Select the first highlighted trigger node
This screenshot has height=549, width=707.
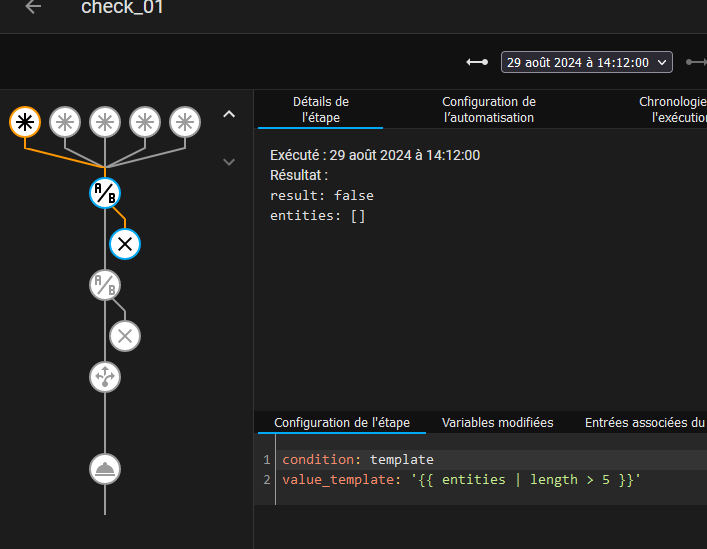pos(25,122)
